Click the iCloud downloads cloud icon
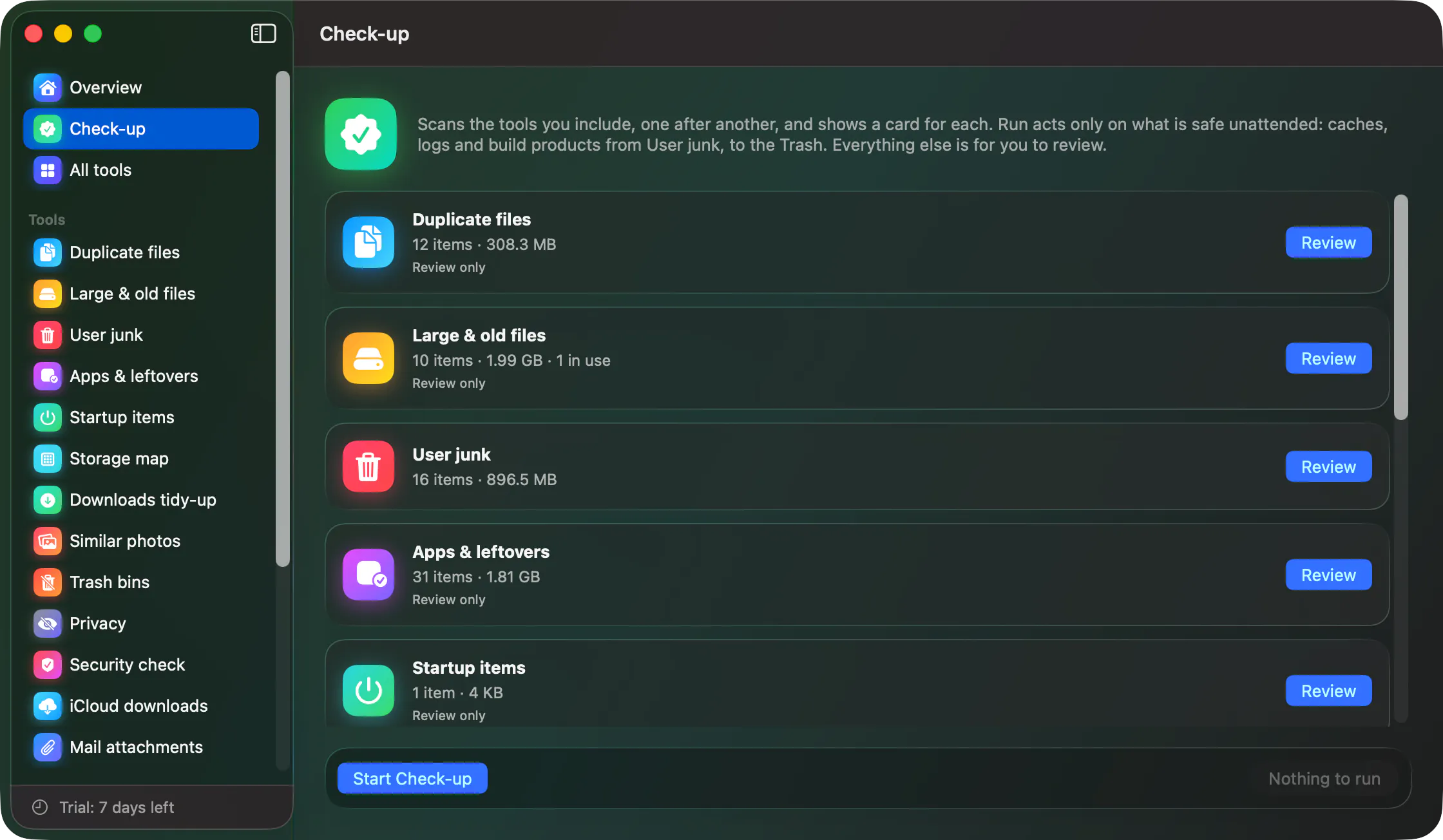1443x840 pixels. 48,706
